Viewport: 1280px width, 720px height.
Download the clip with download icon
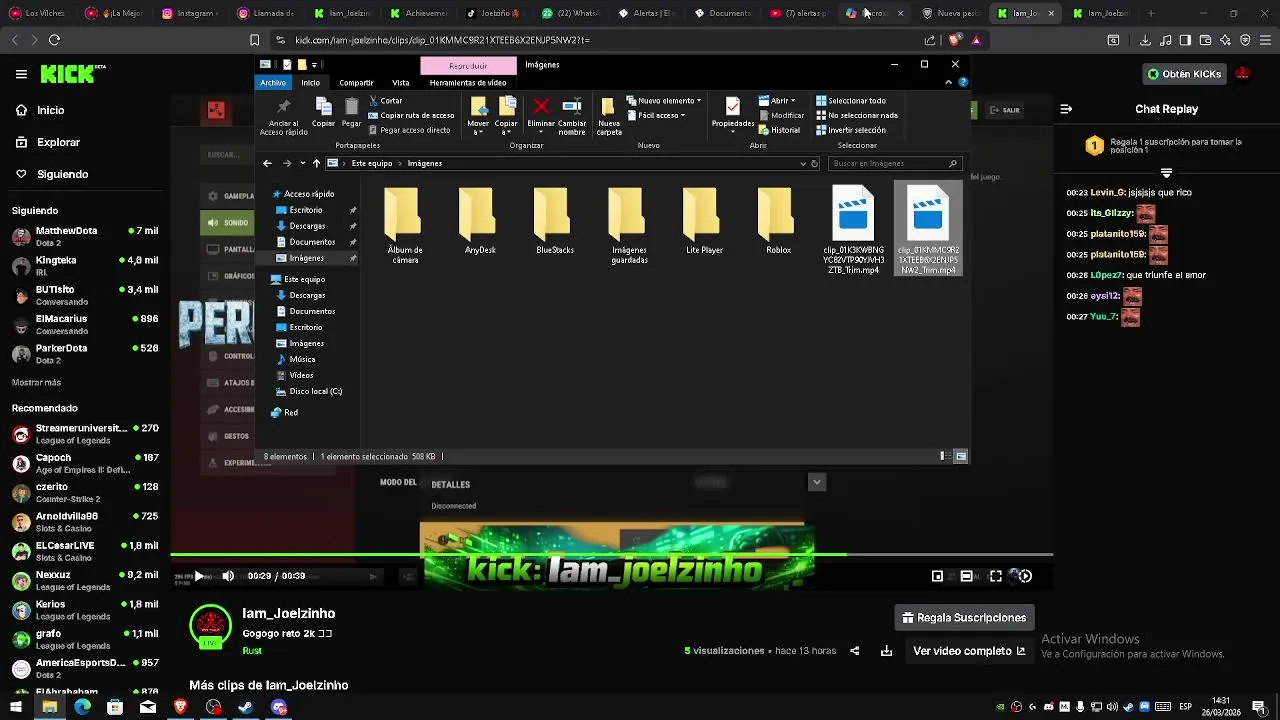(886, 651)
